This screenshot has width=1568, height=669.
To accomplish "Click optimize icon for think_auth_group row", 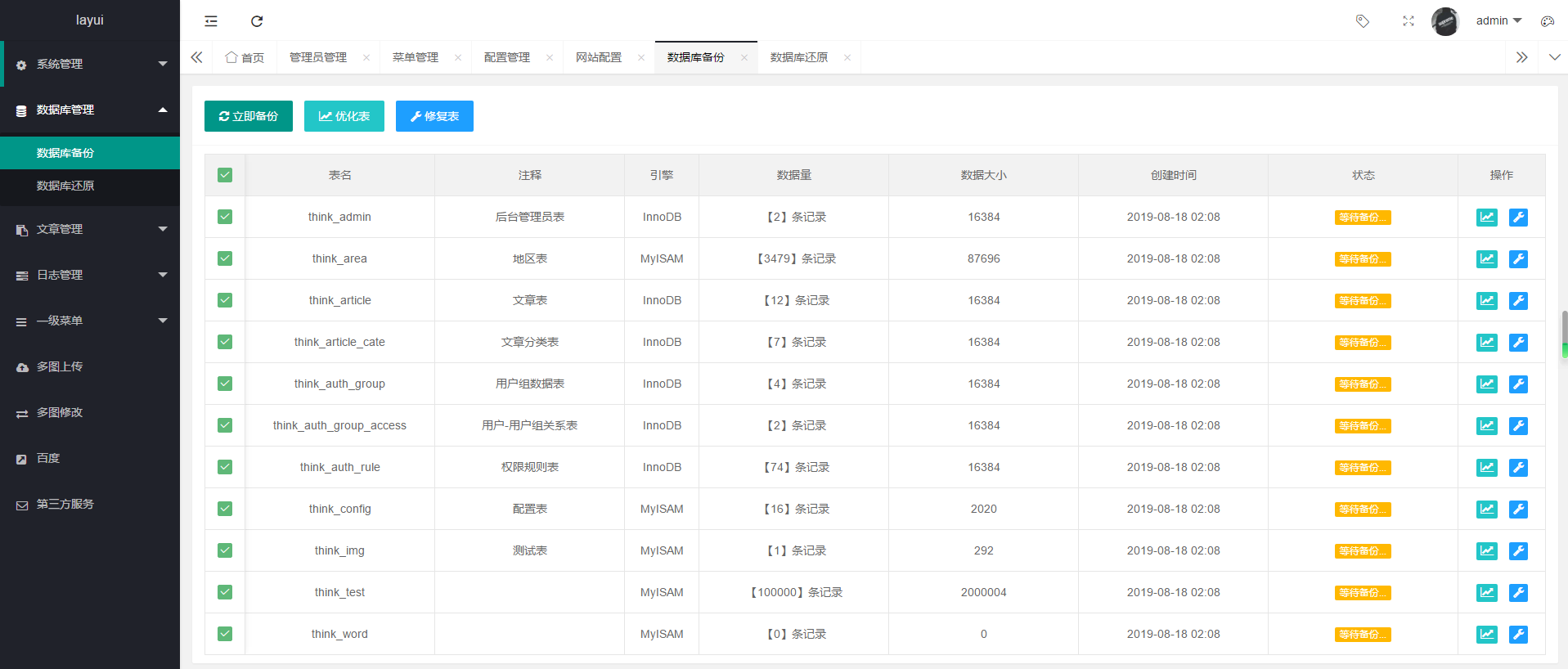I will 1487,384.
